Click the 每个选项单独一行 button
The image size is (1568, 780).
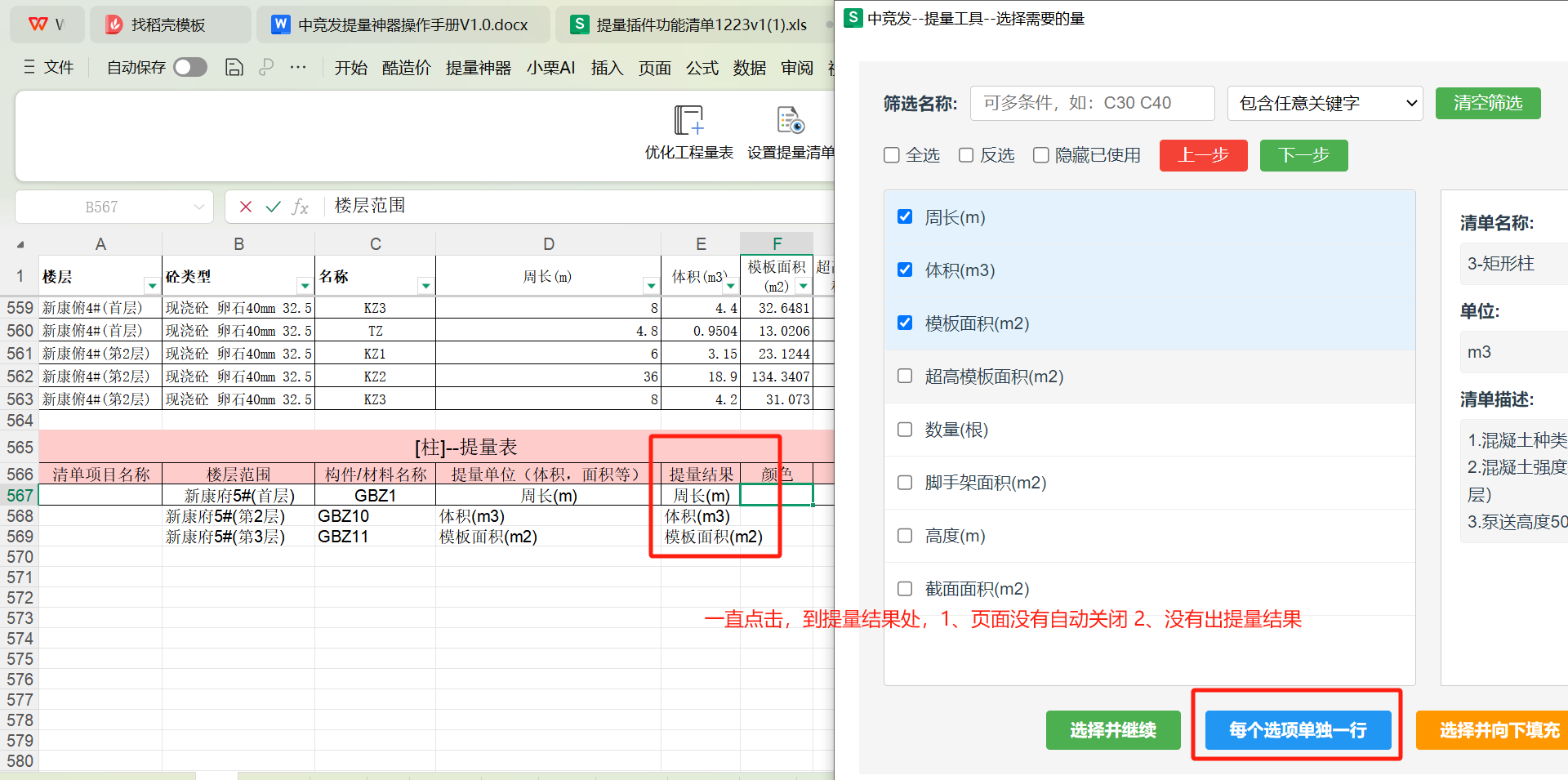point(1298,729)
